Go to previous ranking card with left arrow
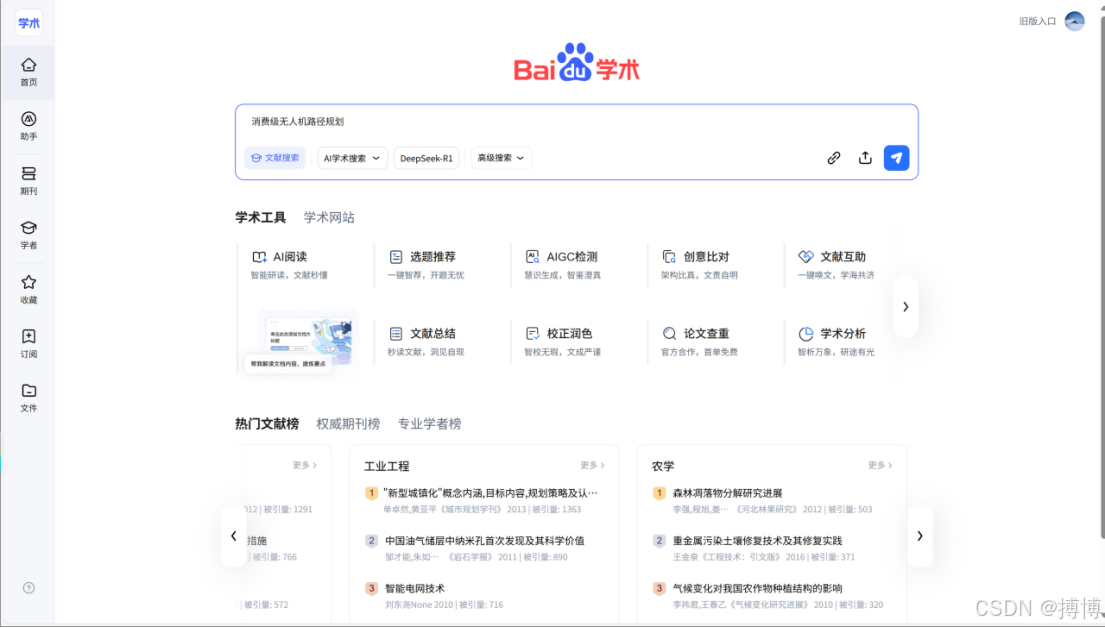The image size is (1105, 628). [234, 536]
